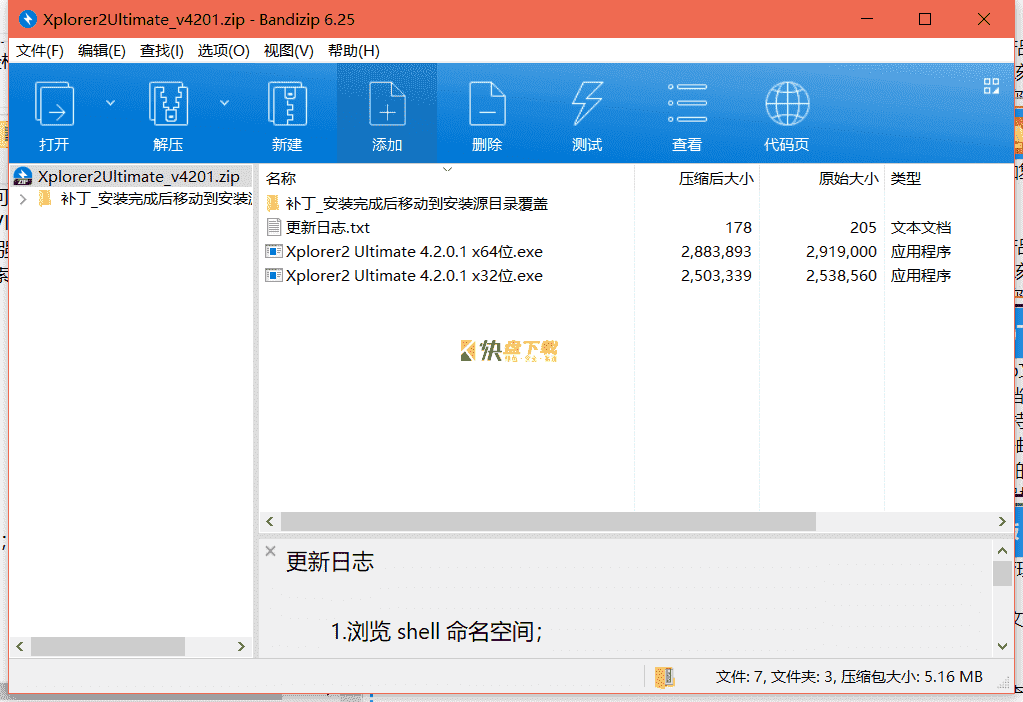Click the original size 2,538,560 cell
1023x702 pixels.
(841, 276)
